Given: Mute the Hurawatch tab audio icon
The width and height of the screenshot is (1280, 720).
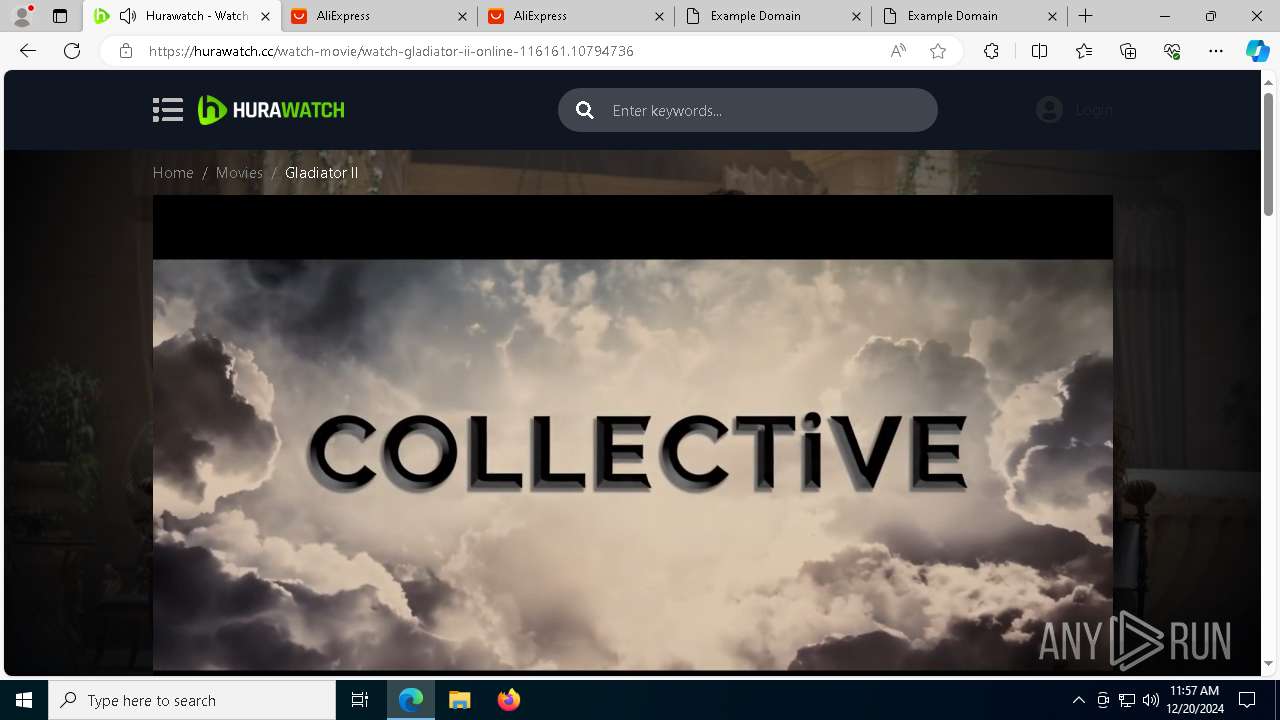Looking at the screenshot, I should click(x=128, y=16).
